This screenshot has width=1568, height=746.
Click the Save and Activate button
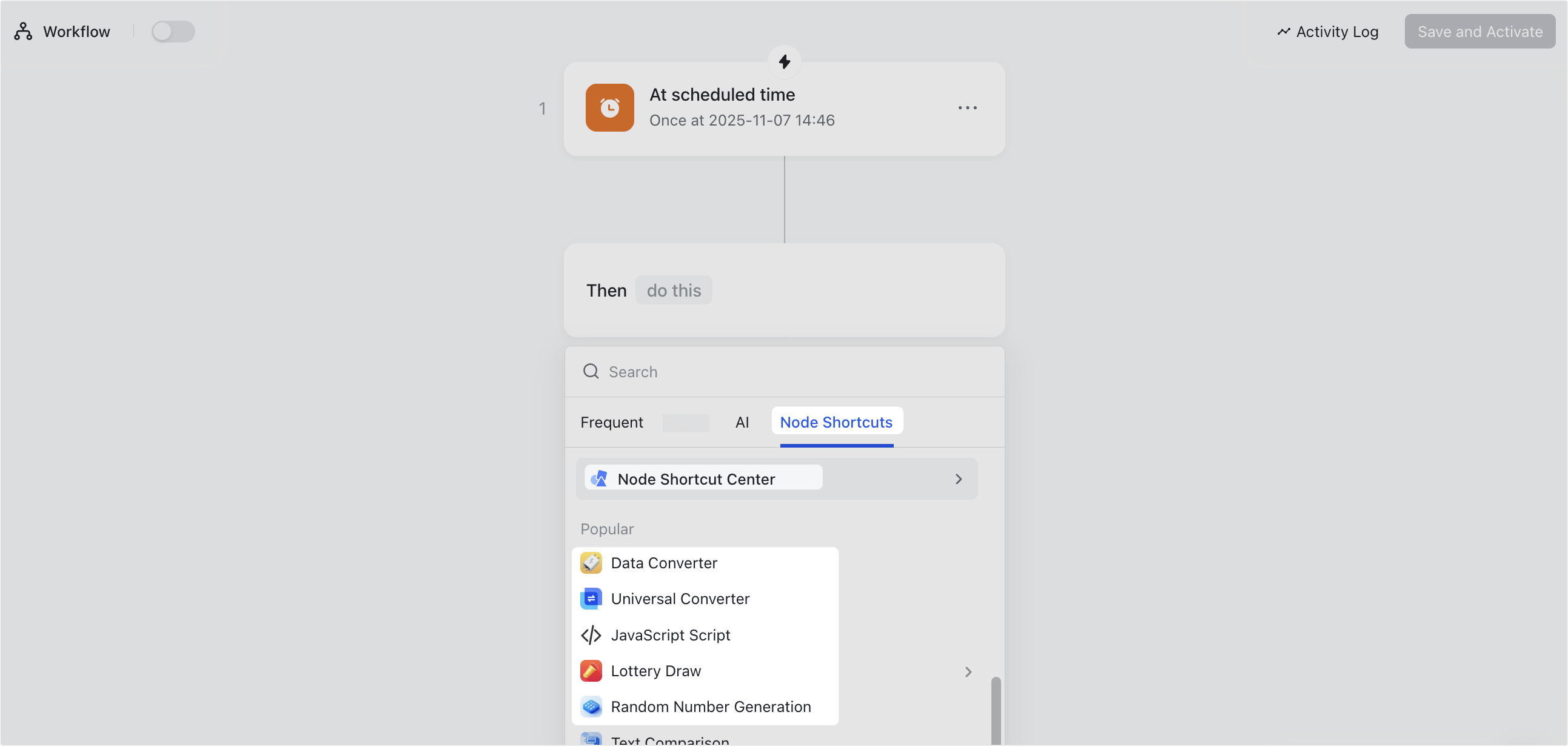click(1479, 31)
